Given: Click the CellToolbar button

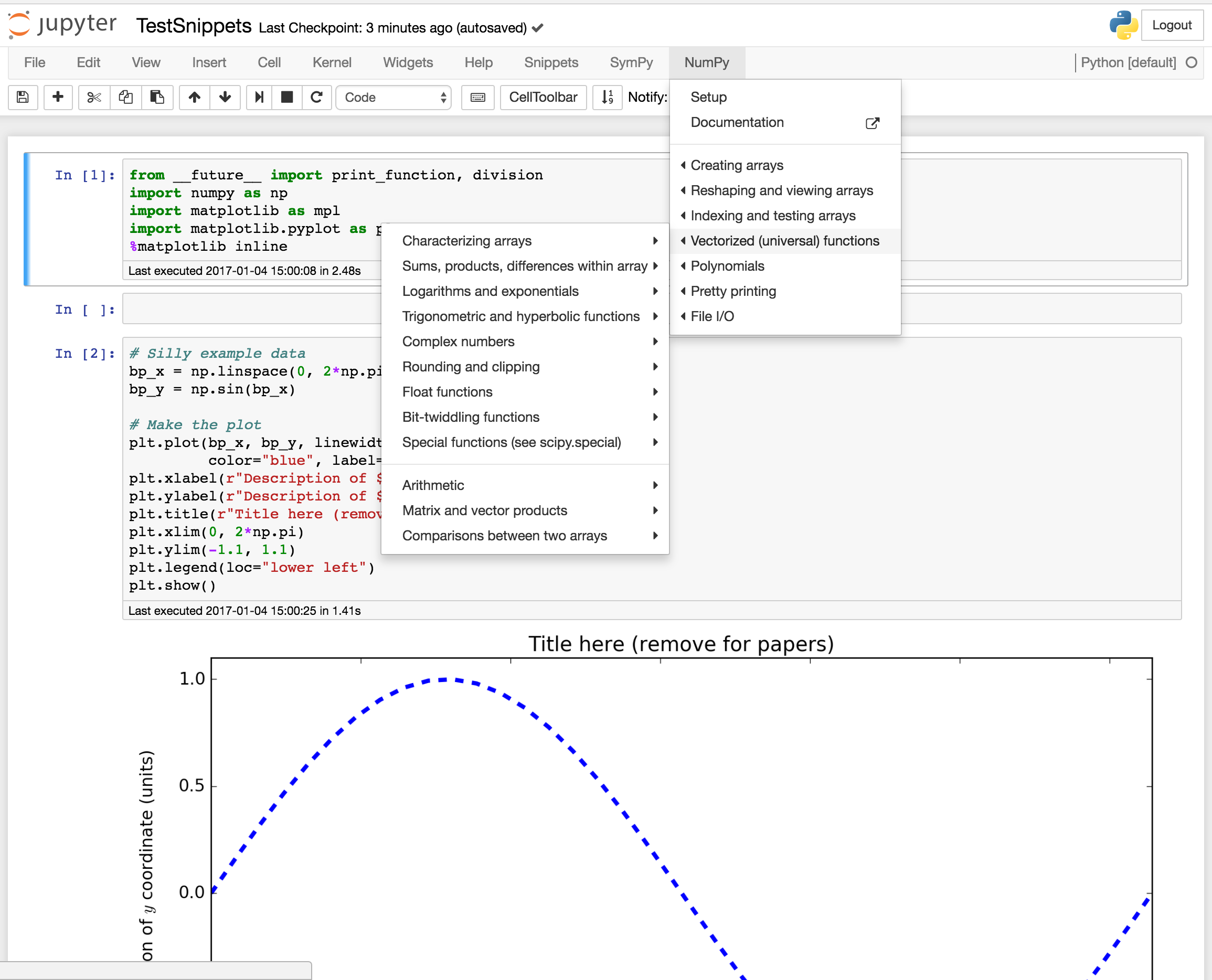Looking at the screenshot, I should (x=543, y=97).
